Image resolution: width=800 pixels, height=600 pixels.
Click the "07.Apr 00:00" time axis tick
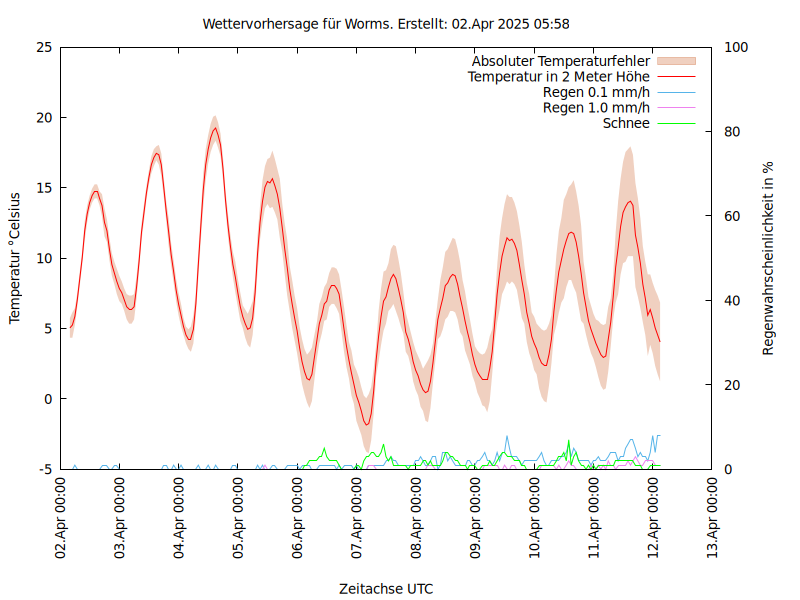point(357,520)
